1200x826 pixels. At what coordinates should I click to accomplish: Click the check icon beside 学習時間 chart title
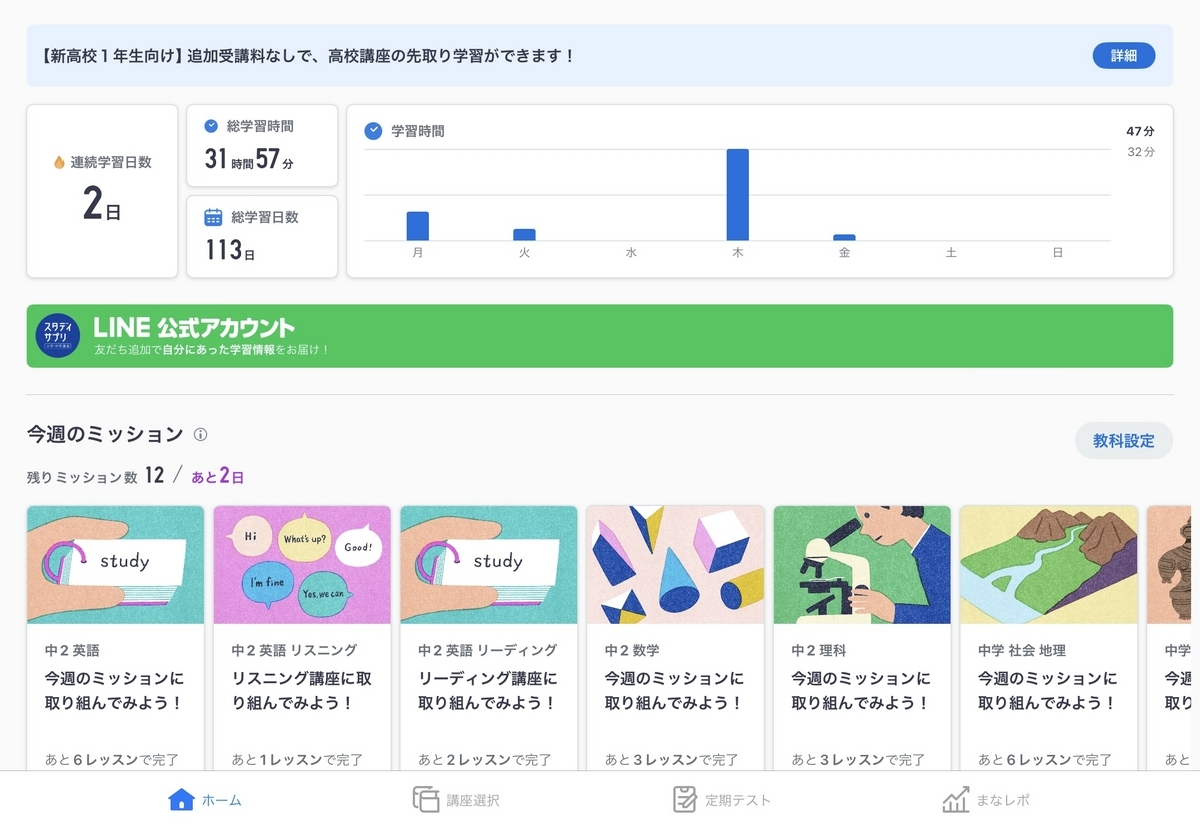click(x=374, y=131)
